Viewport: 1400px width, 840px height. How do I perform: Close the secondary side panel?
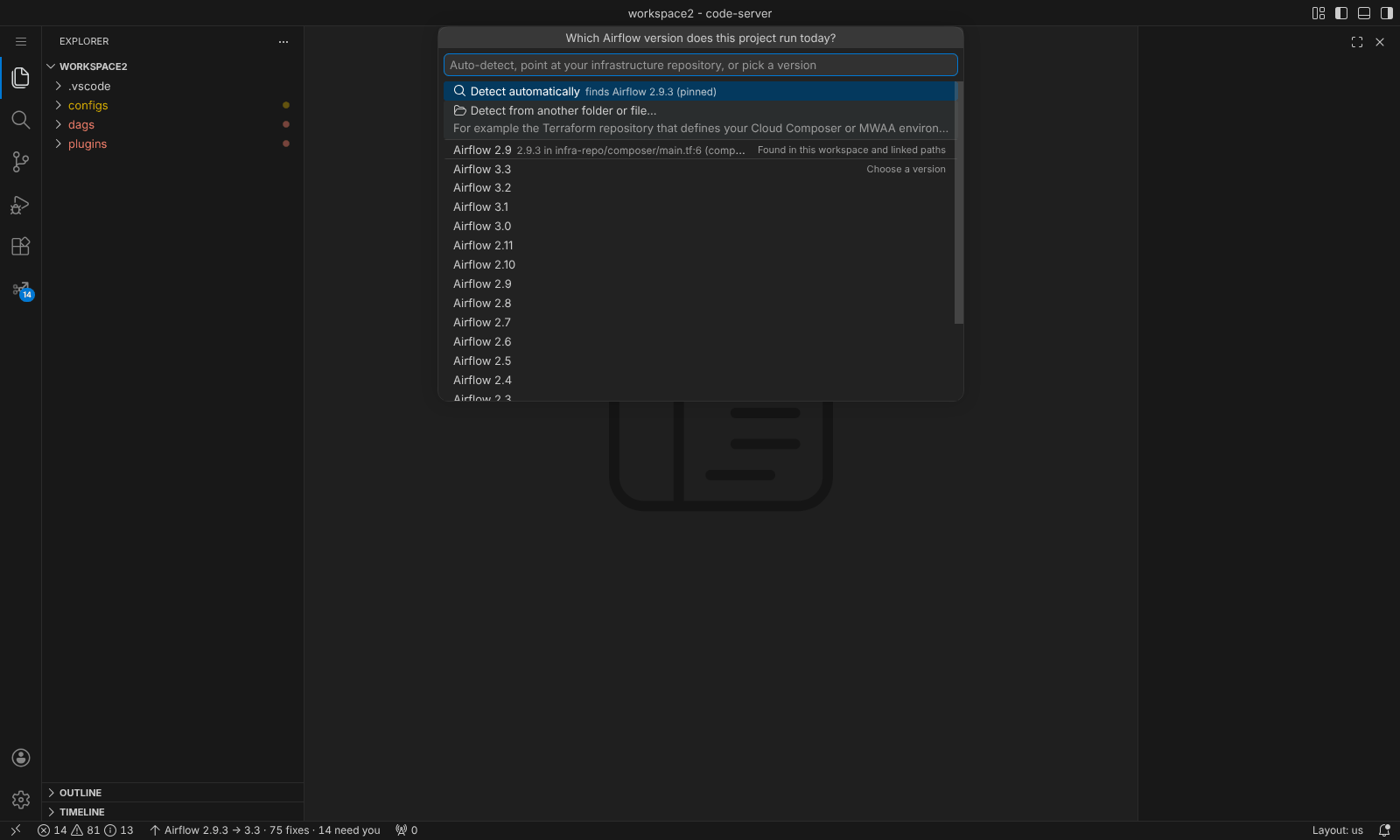click(x=1380, y=42)
